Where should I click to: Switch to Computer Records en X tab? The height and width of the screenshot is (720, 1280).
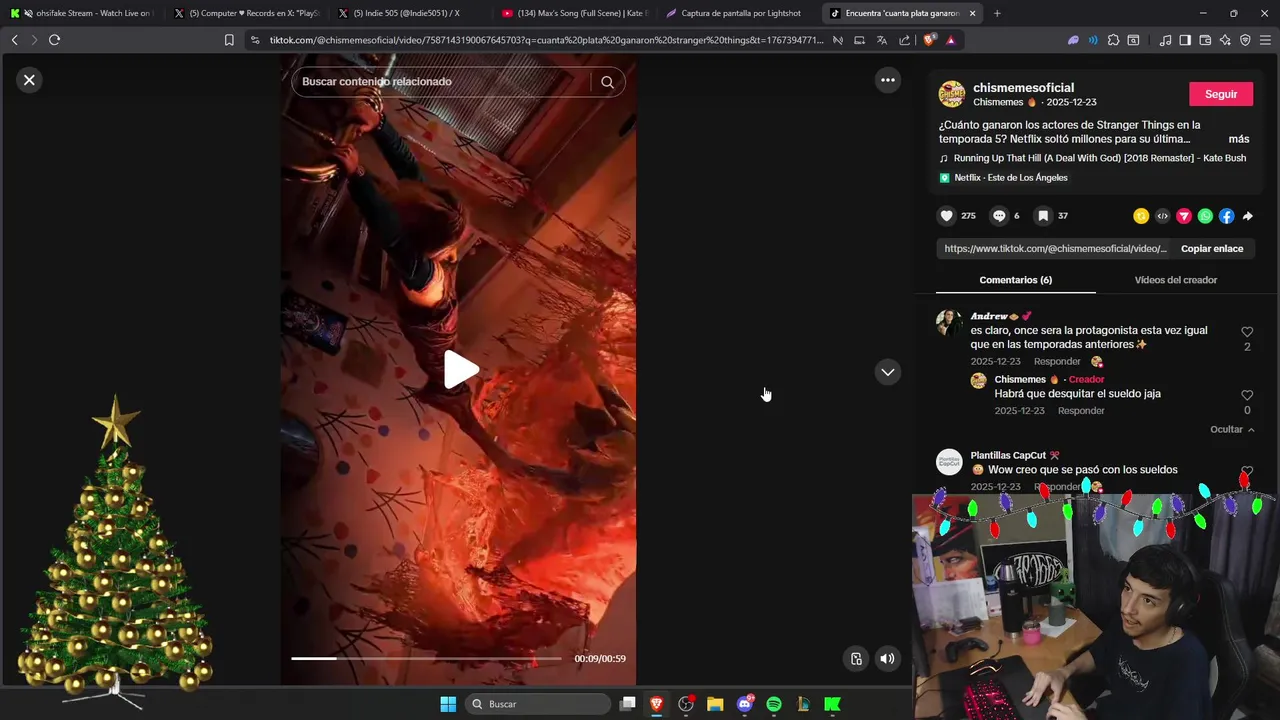click(247, 13)
